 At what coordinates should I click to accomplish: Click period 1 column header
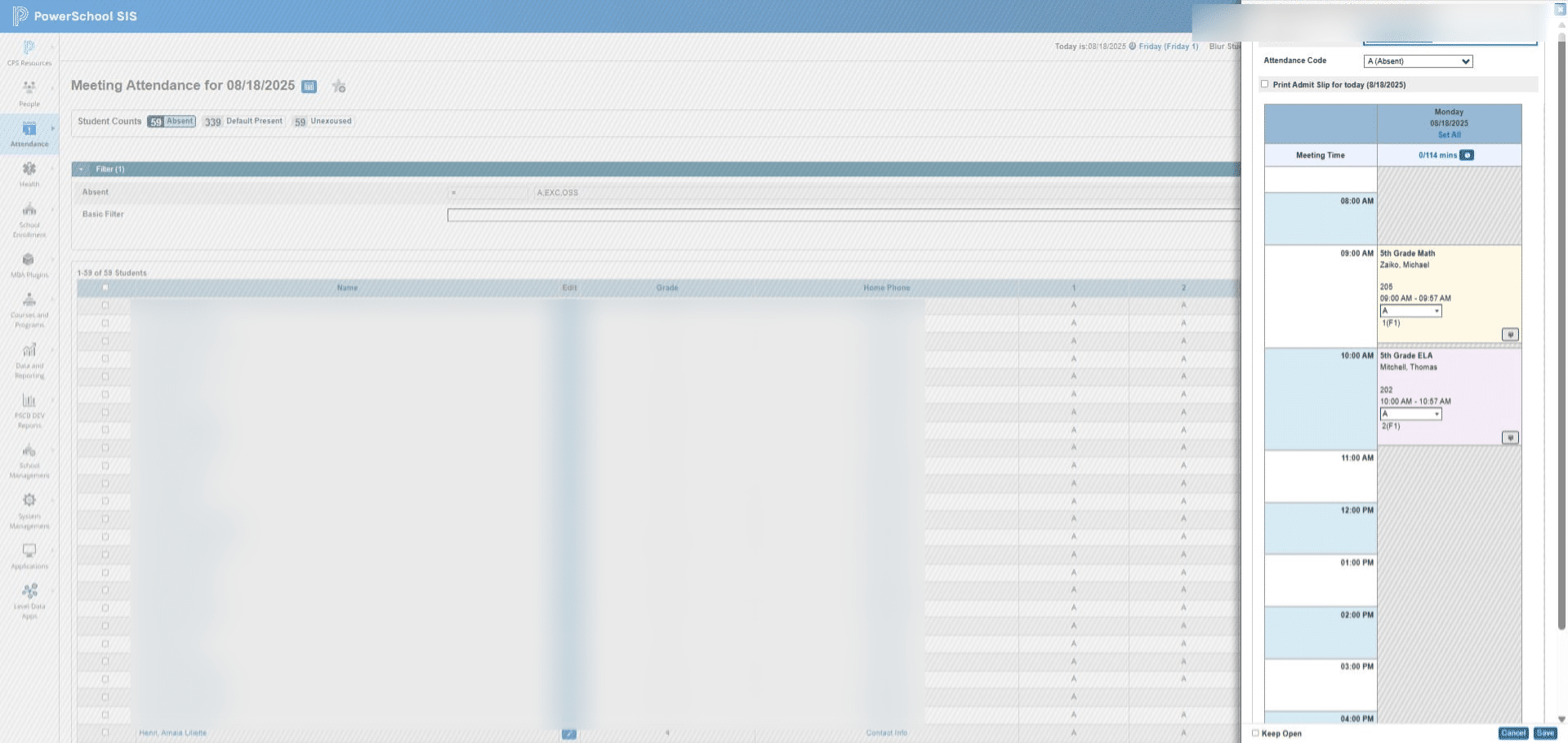coord(1073,287)
